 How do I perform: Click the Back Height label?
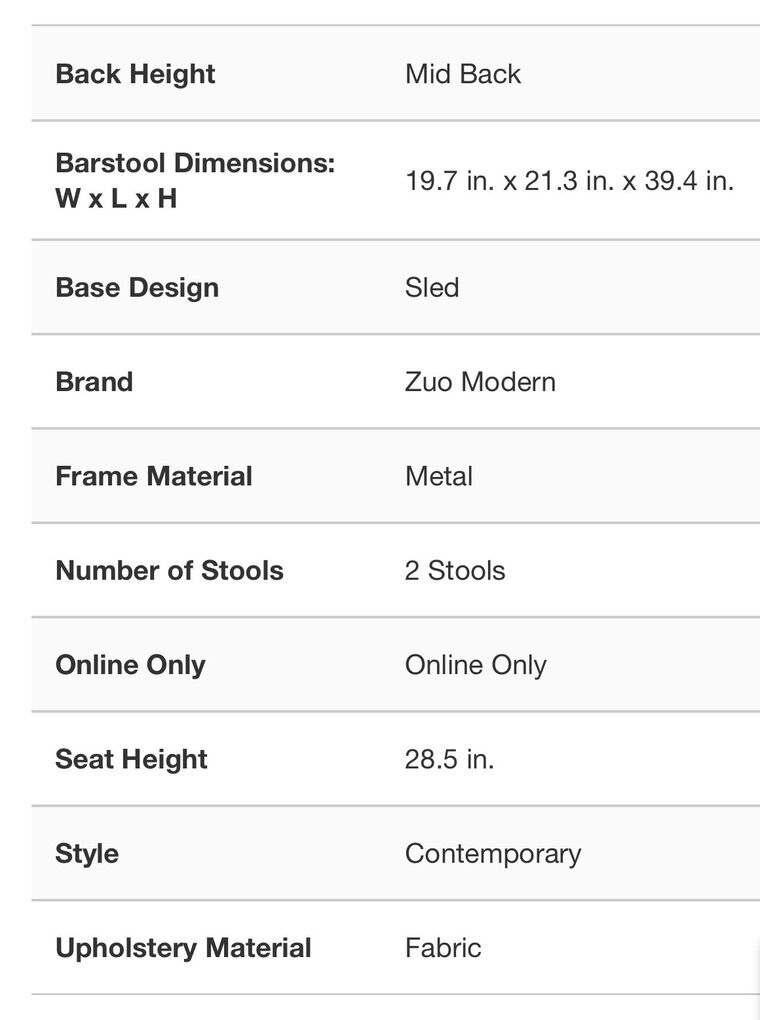coord(135,74)
